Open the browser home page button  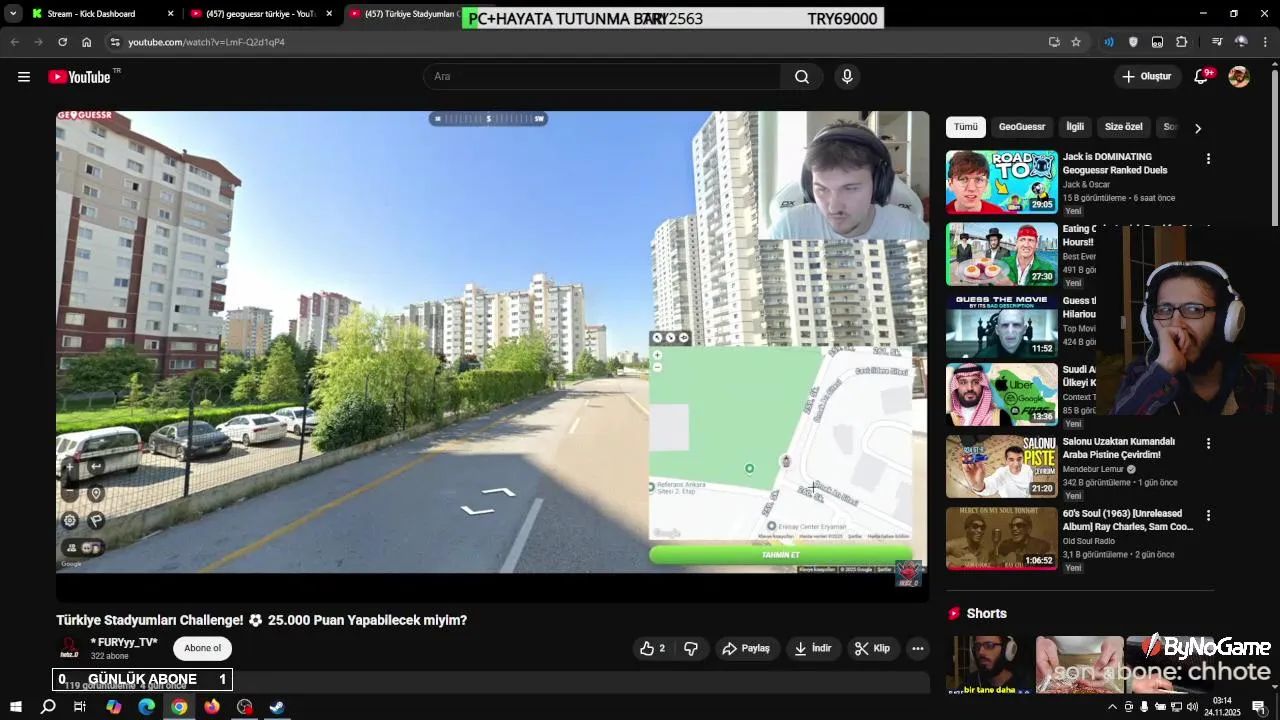(x=87, y=42)
